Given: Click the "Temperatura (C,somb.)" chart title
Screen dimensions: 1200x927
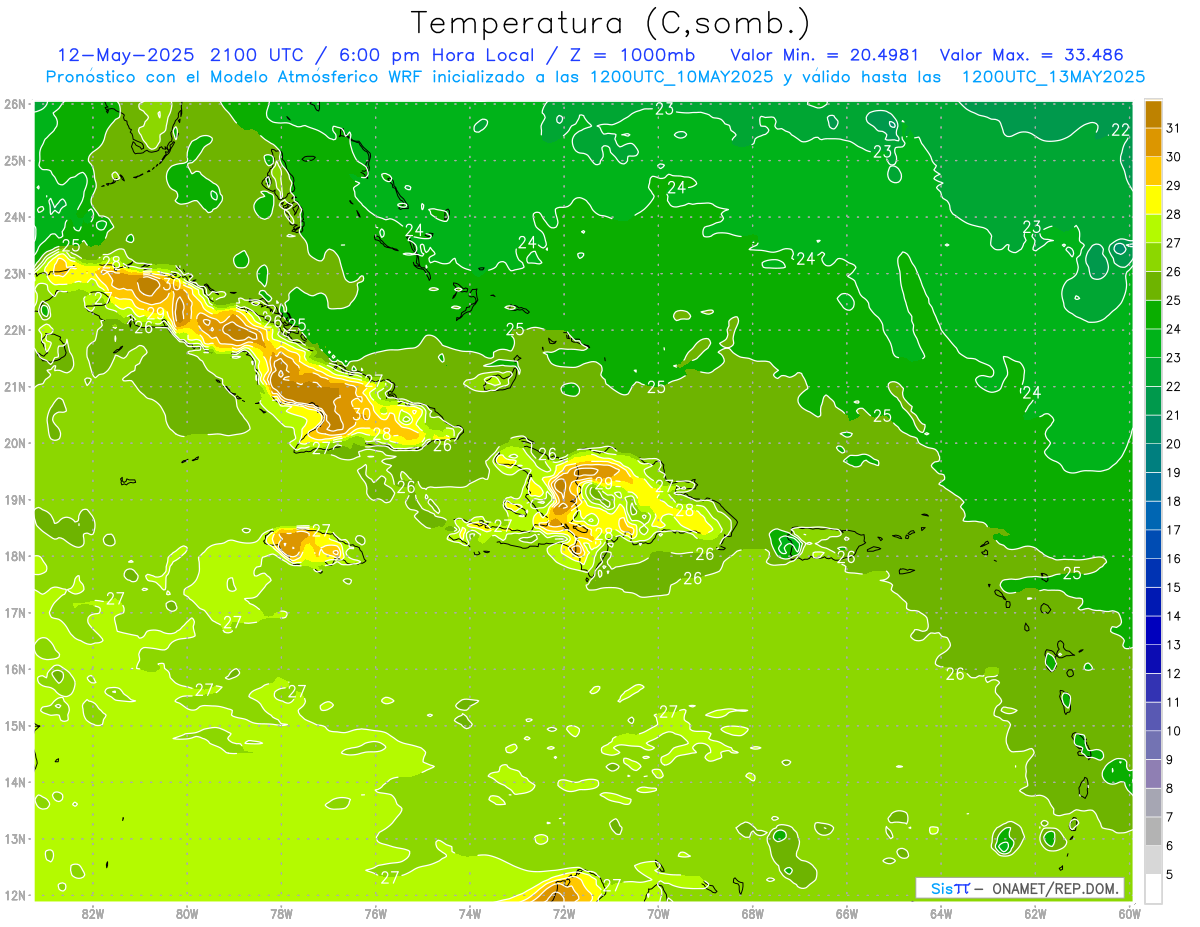Looking at the screenshot, I should tap(610, 24).
